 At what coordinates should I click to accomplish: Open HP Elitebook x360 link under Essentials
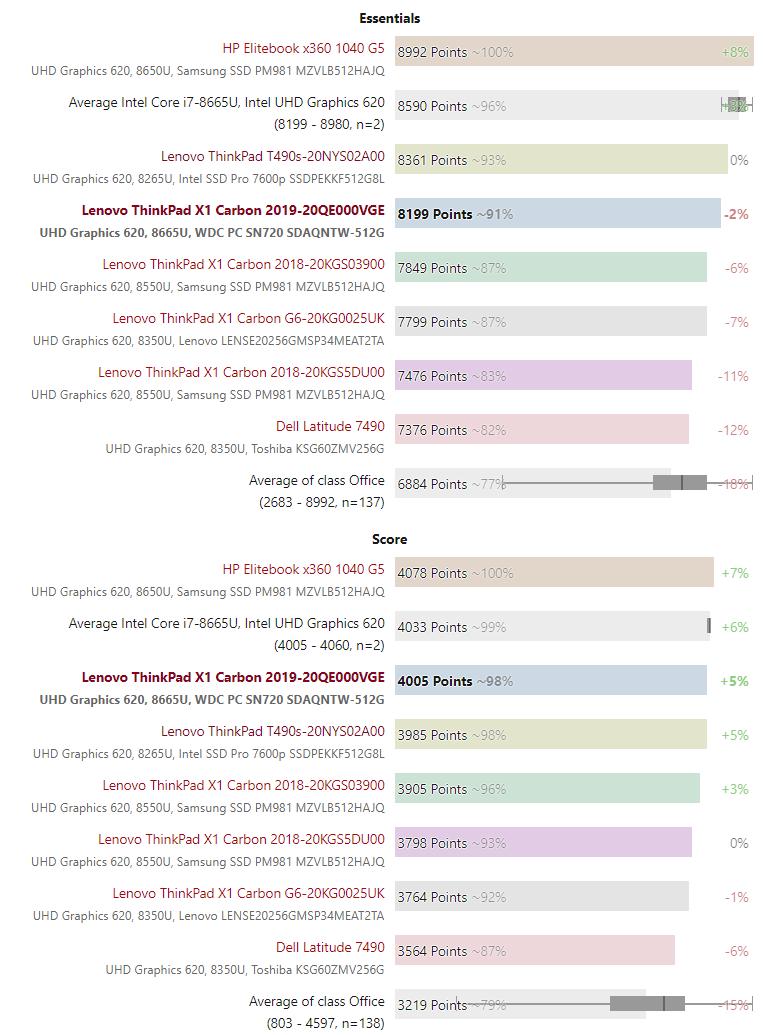tap(303, 48)
